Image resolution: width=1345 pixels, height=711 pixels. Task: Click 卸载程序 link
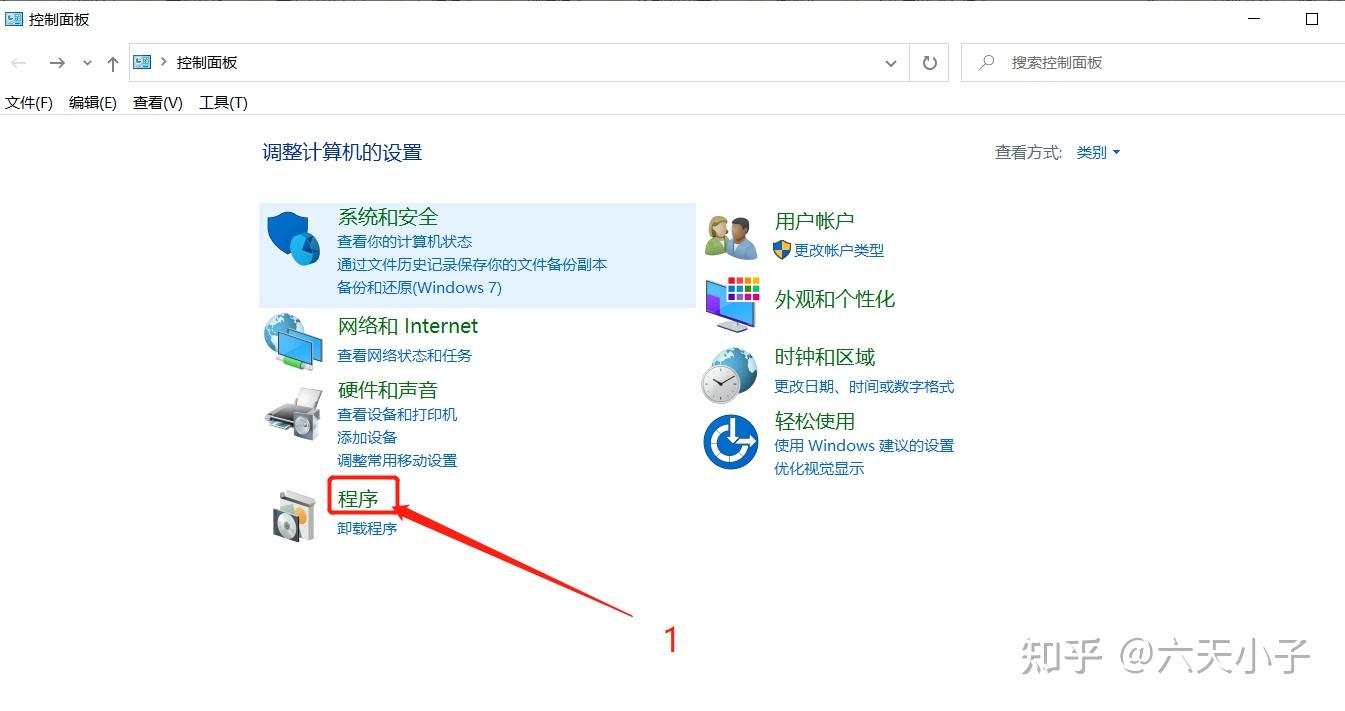pos(367,529)
